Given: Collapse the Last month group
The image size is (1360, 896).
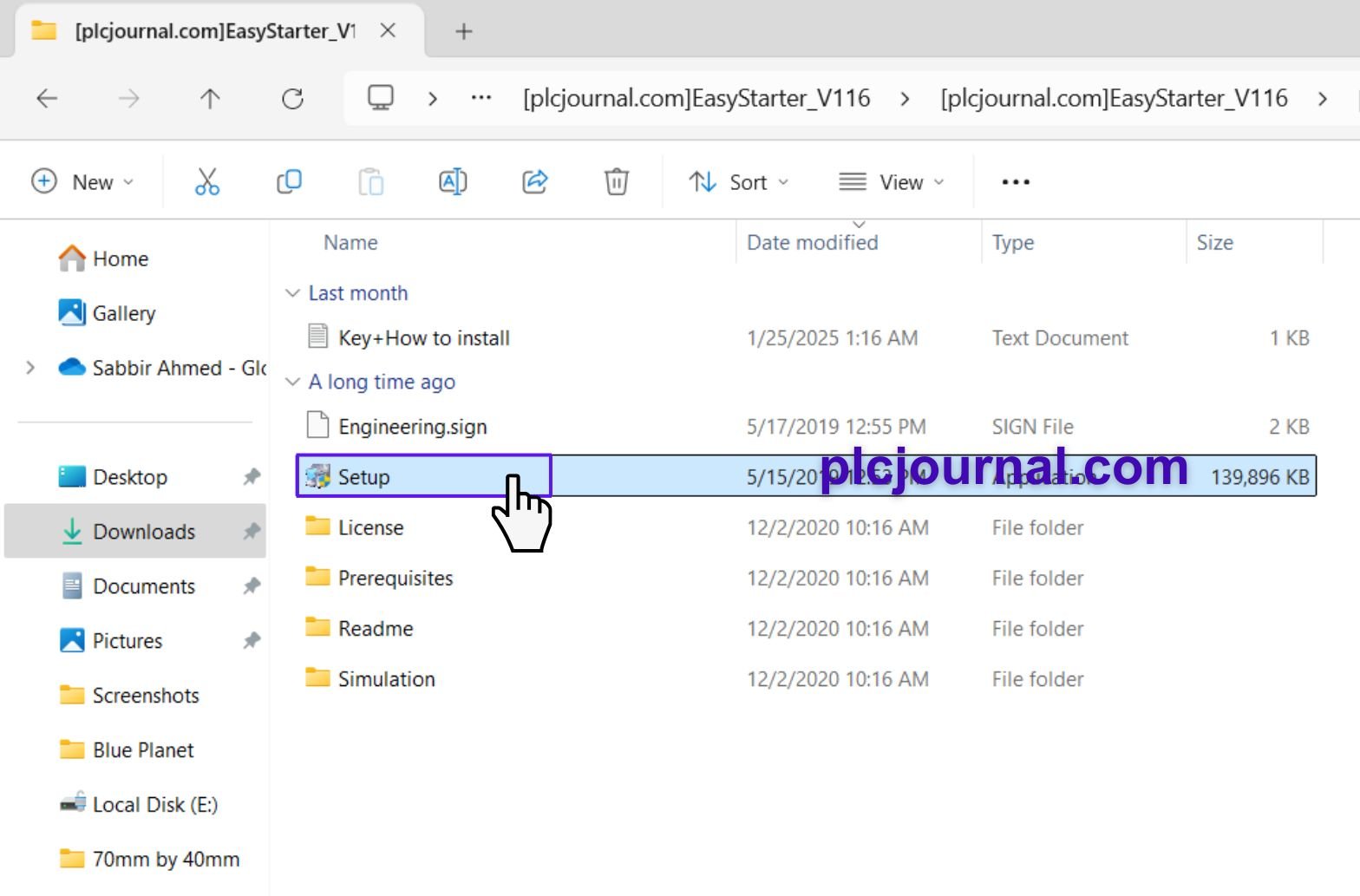Looking at the screenshot, I should 293,293.
